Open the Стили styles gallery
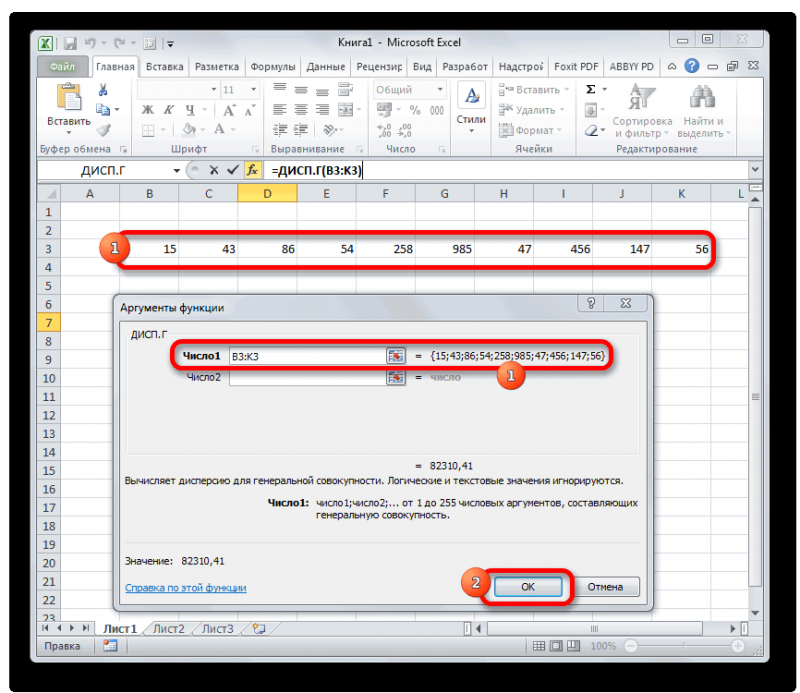This screenshot has width=800, height=693. click(471, 109)
